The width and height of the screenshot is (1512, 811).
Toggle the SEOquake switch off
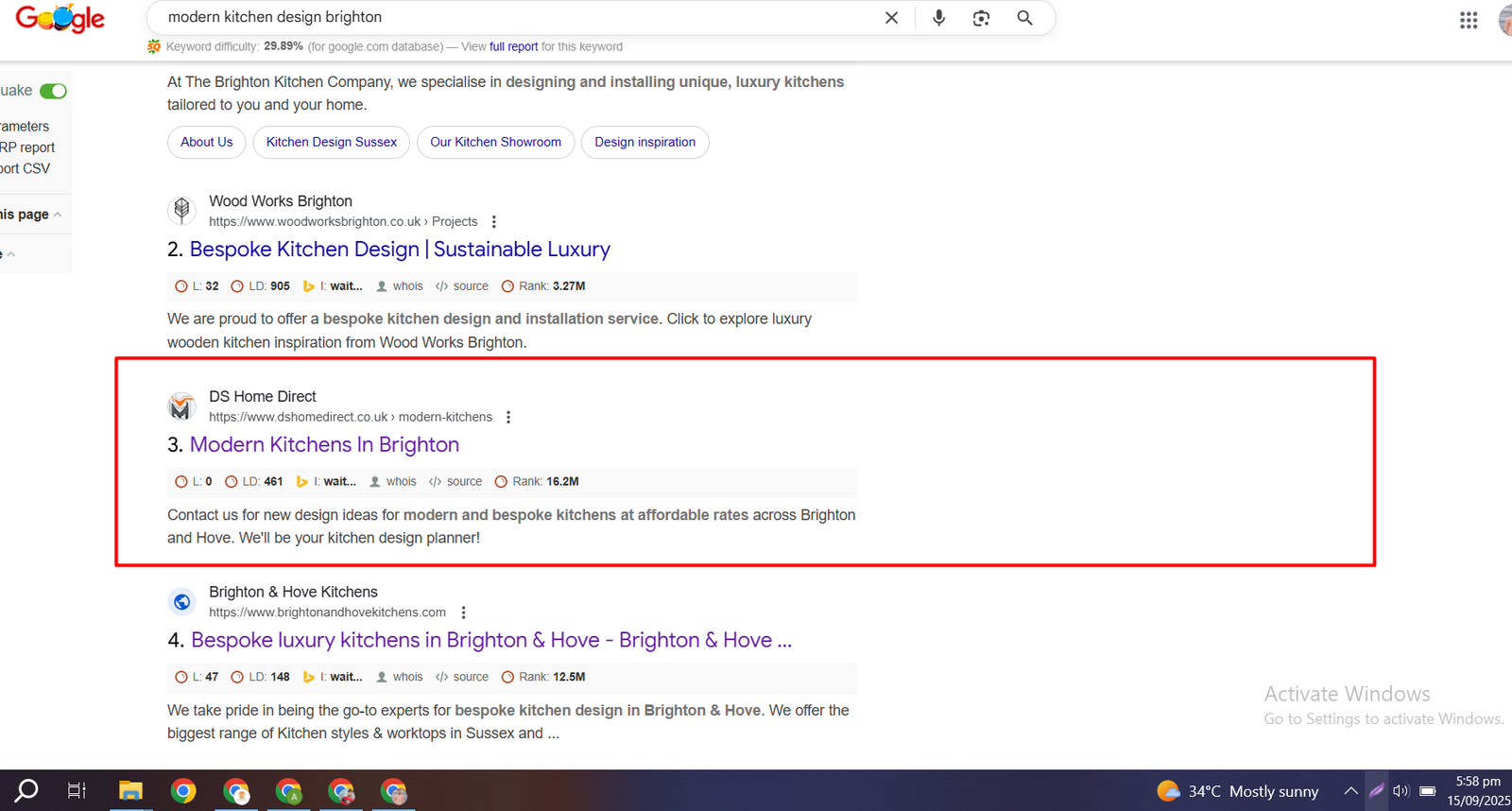[x=54, y=91]
